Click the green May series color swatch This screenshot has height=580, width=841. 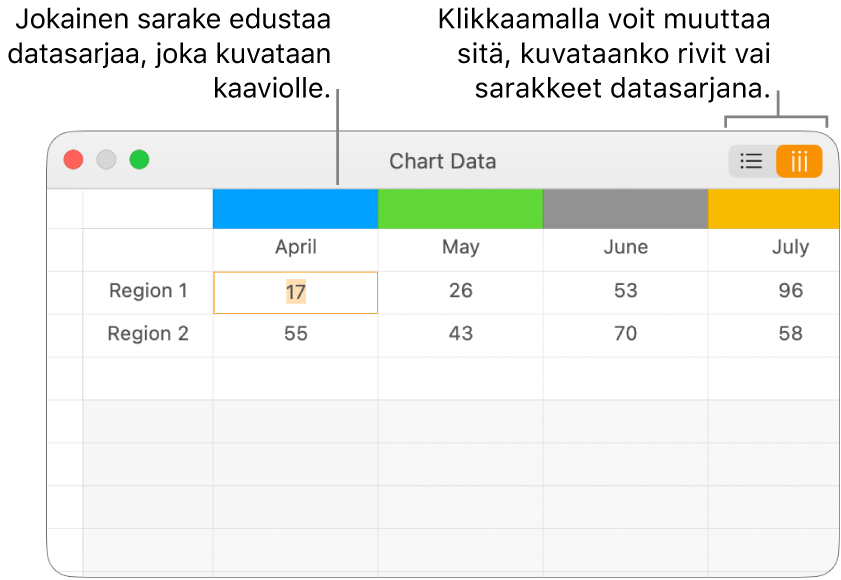click(460, 209)
